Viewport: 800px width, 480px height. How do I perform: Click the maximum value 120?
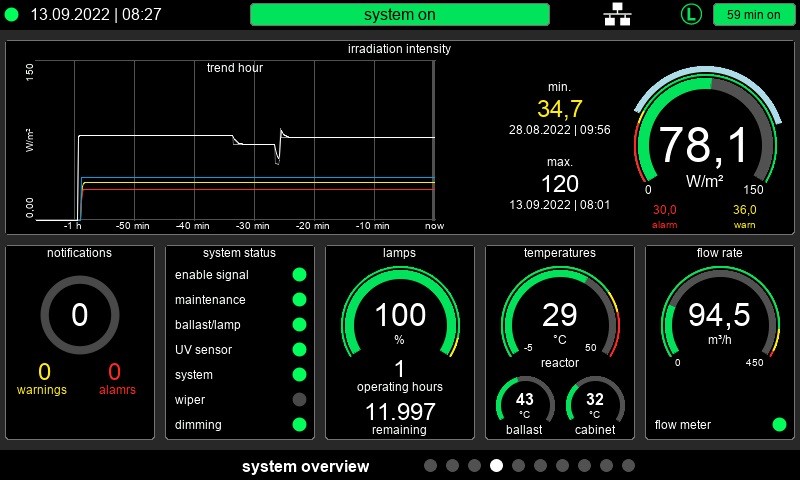pos(560,184)
